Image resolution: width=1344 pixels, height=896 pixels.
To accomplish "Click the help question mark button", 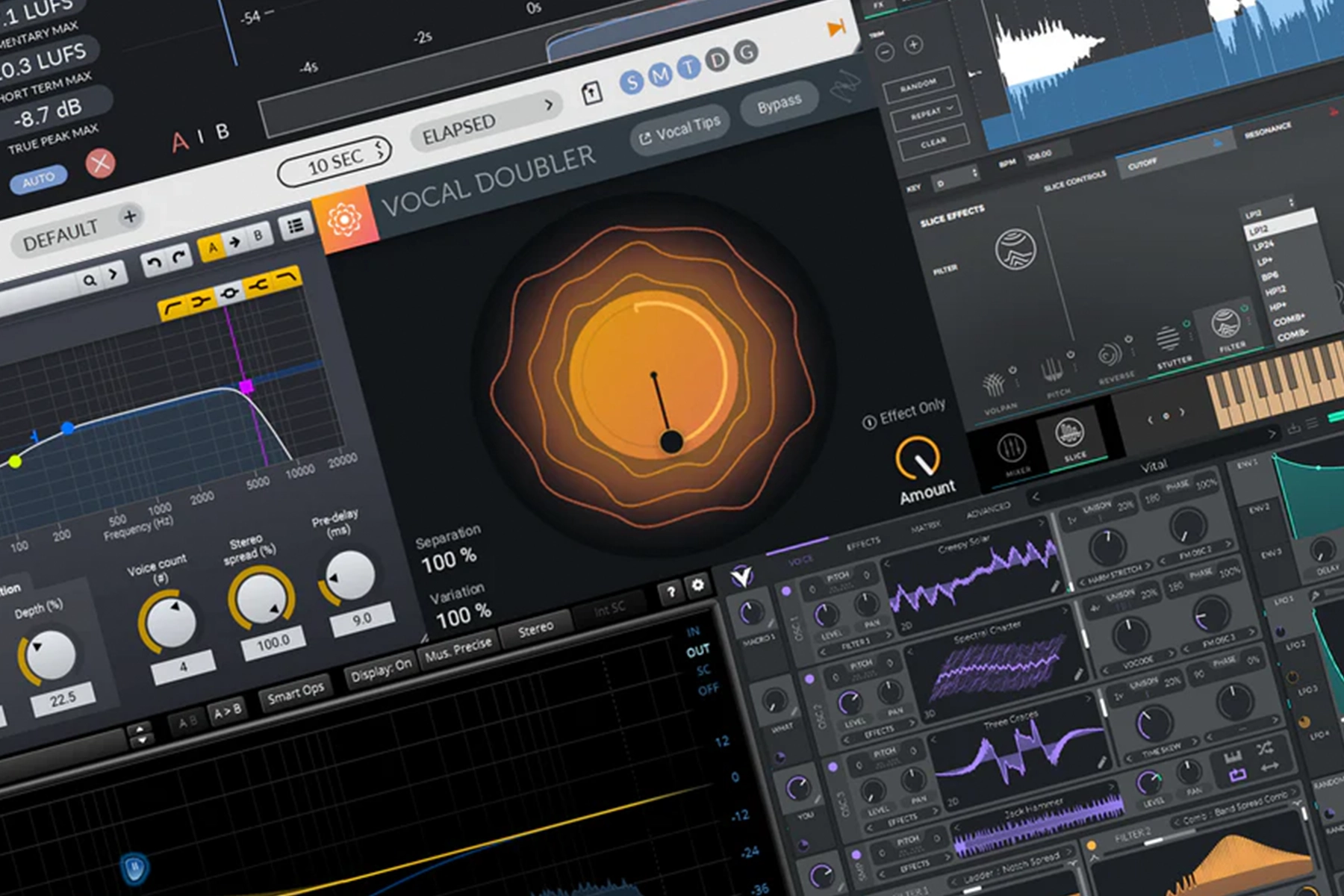I will pos(671,592).
